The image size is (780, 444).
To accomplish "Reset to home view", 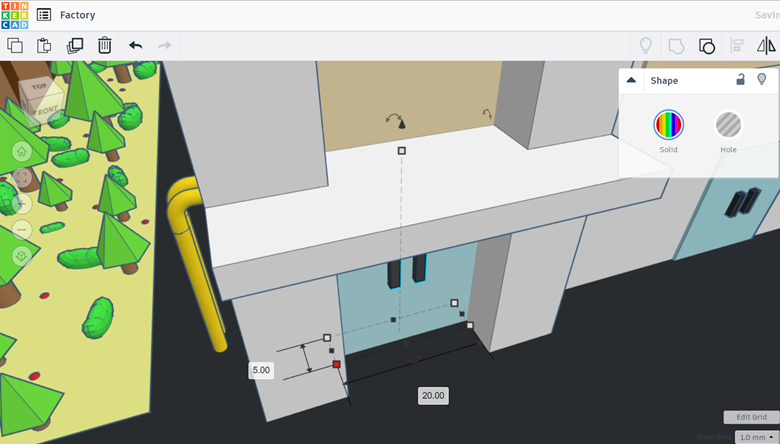I will click(x=21, y=152).
